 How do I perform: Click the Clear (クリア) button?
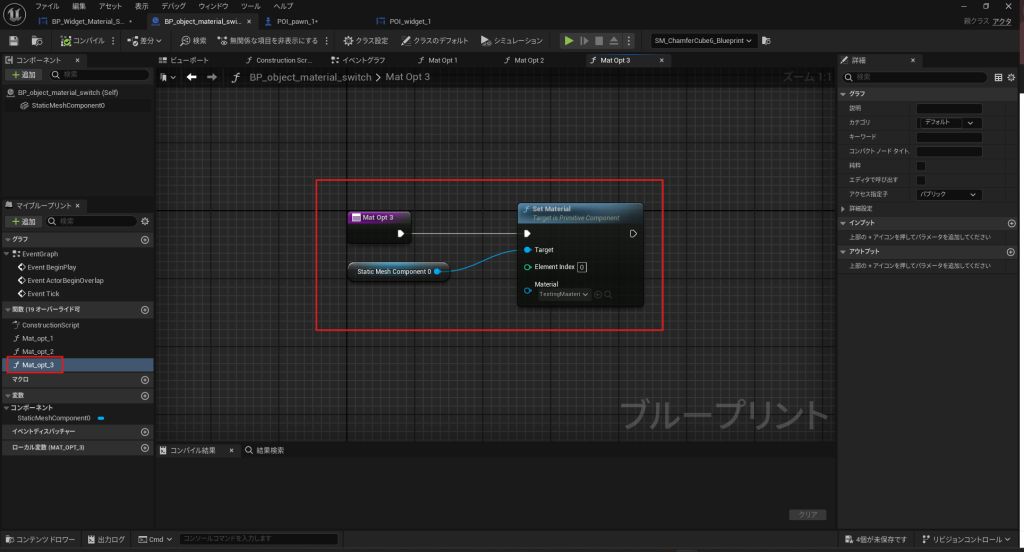pos(807,515)
